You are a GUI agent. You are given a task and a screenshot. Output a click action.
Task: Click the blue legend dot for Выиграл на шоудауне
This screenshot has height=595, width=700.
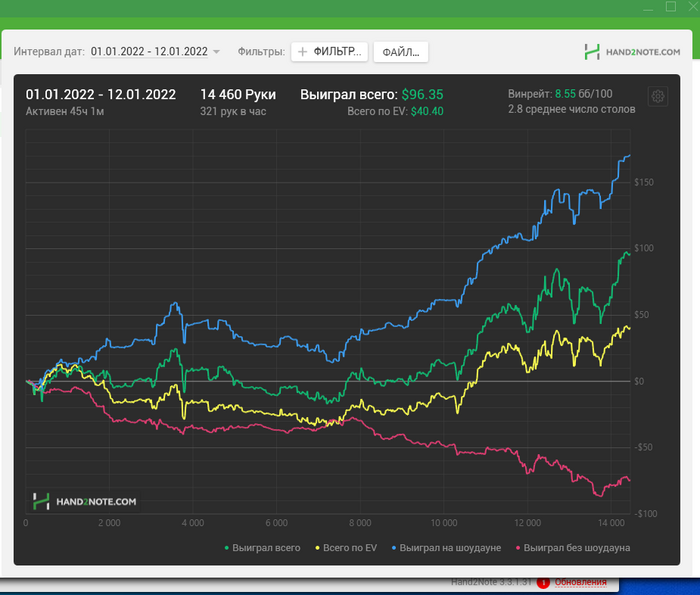(x=394, y=548)
